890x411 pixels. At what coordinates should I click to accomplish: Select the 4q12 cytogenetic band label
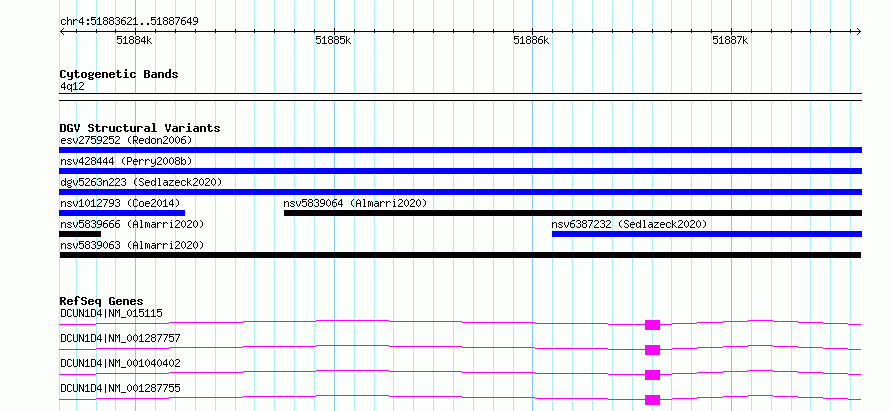[72, 86]
